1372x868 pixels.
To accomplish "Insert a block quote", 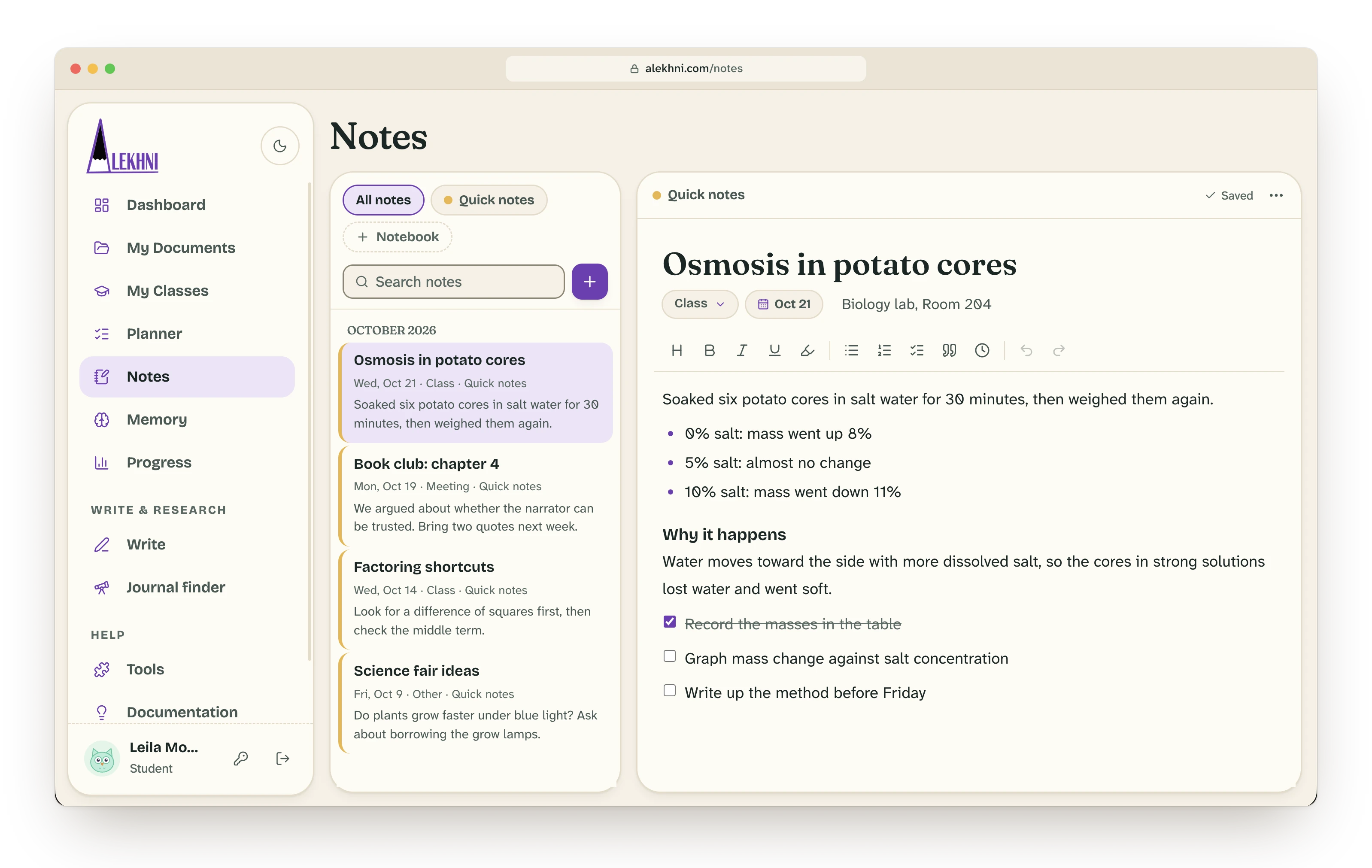I will (x=949, y=351).
